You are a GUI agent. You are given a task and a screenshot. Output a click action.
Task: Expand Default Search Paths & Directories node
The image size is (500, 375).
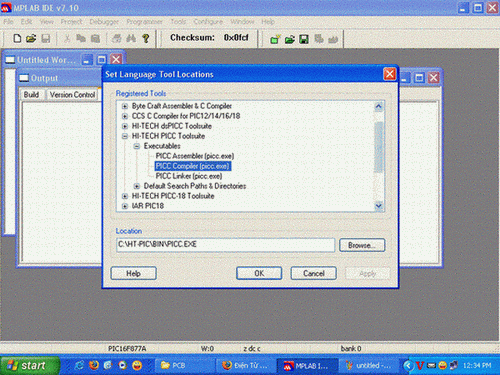click(137, 186)
